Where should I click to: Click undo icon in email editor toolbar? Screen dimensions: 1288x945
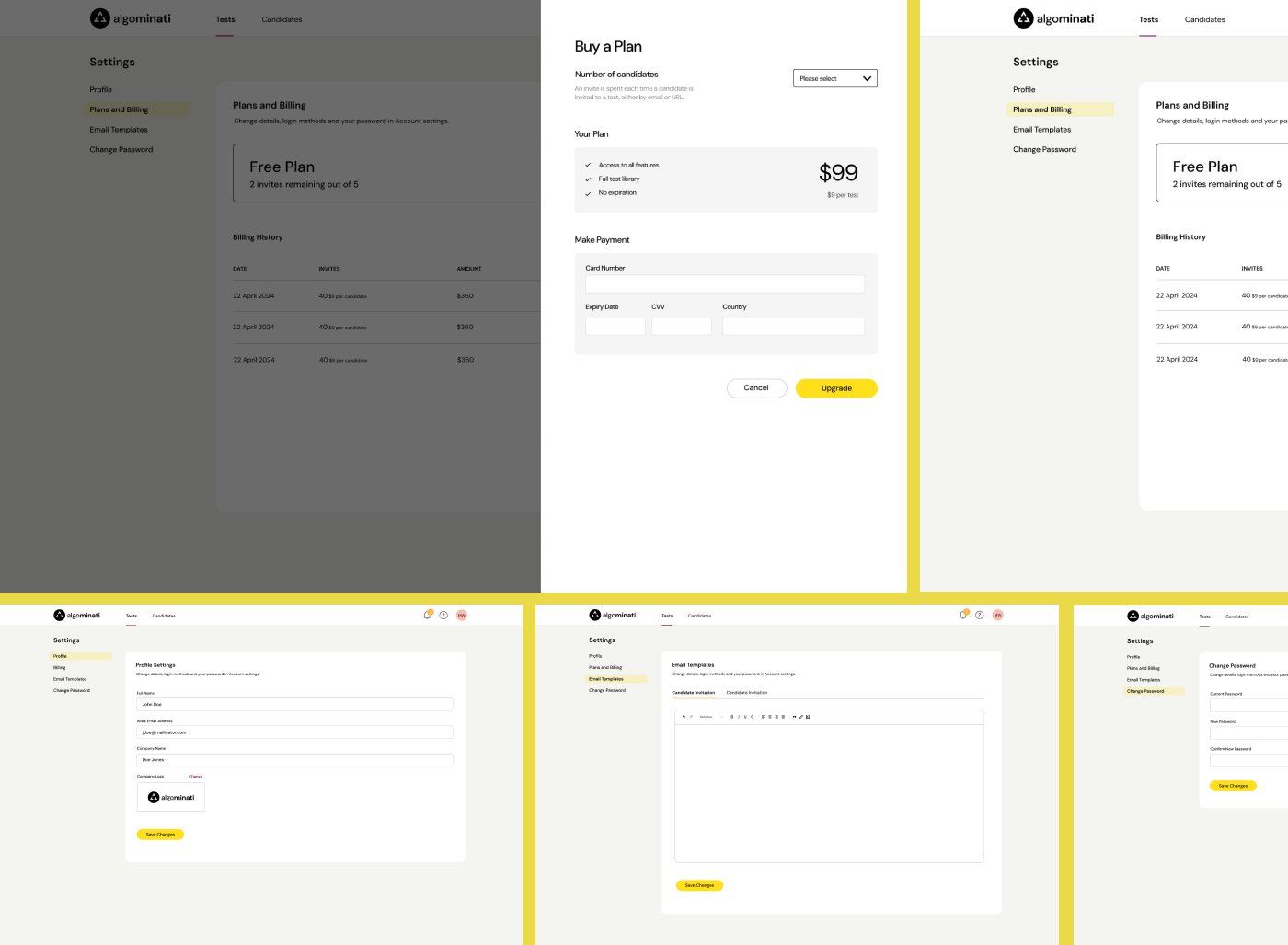[684, 717]
